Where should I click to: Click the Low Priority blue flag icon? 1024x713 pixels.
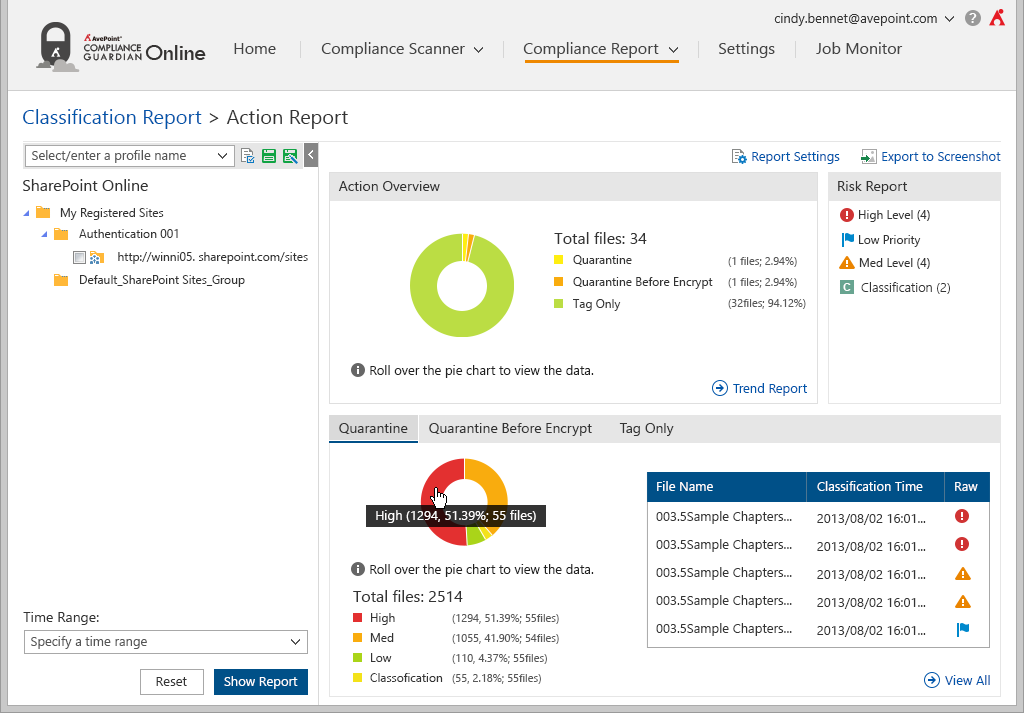pos(847,240)
